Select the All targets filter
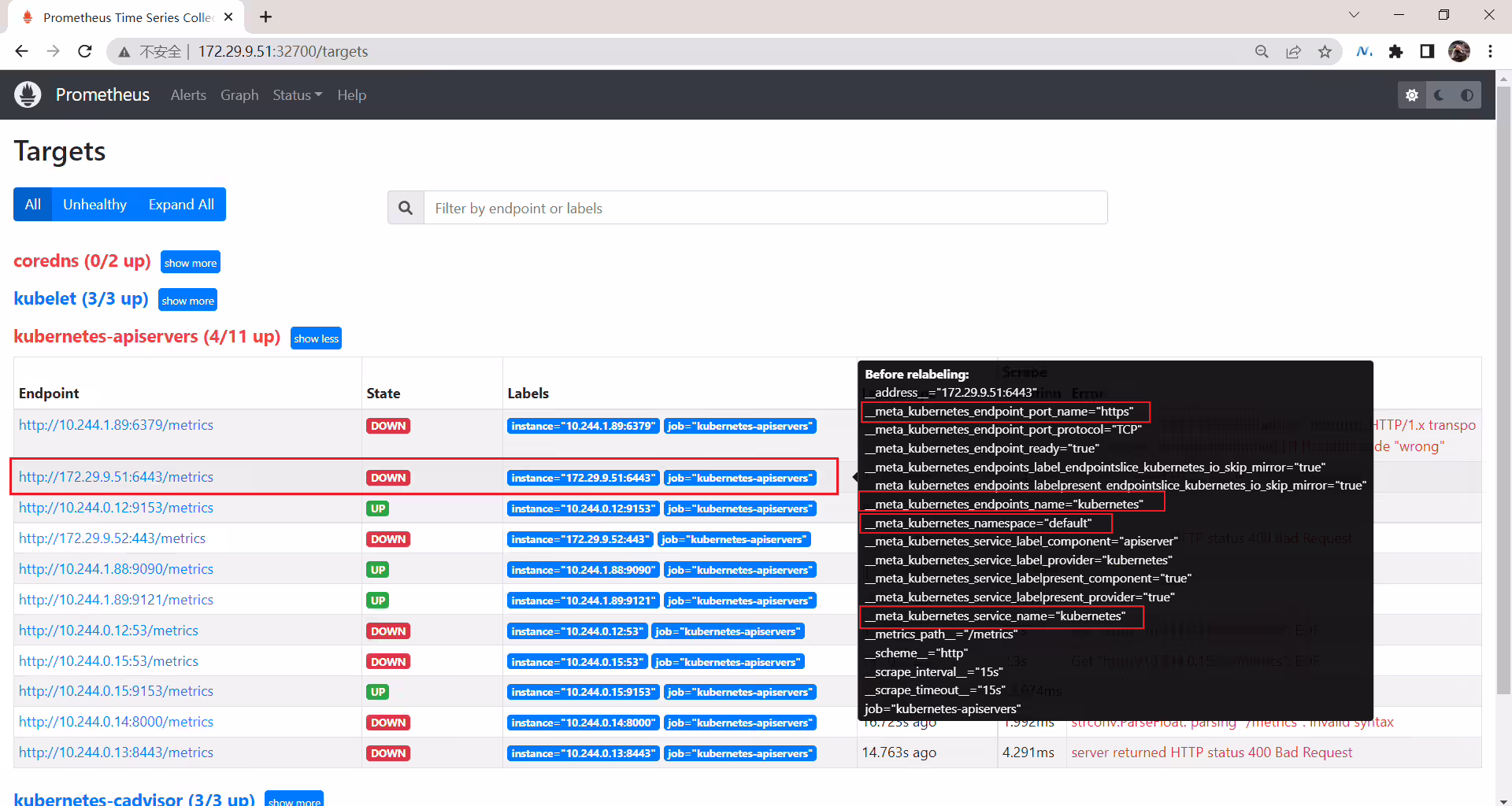Image resolution: width=1512 pixels, height=806 pixels. 32,204
